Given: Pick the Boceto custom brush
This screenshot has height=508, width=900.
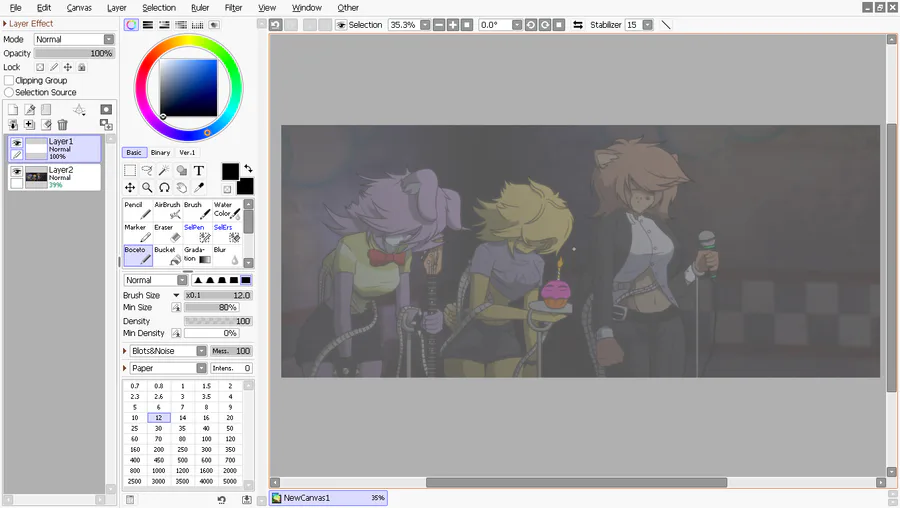Looking at the screenshot, I should pos(138,255).
